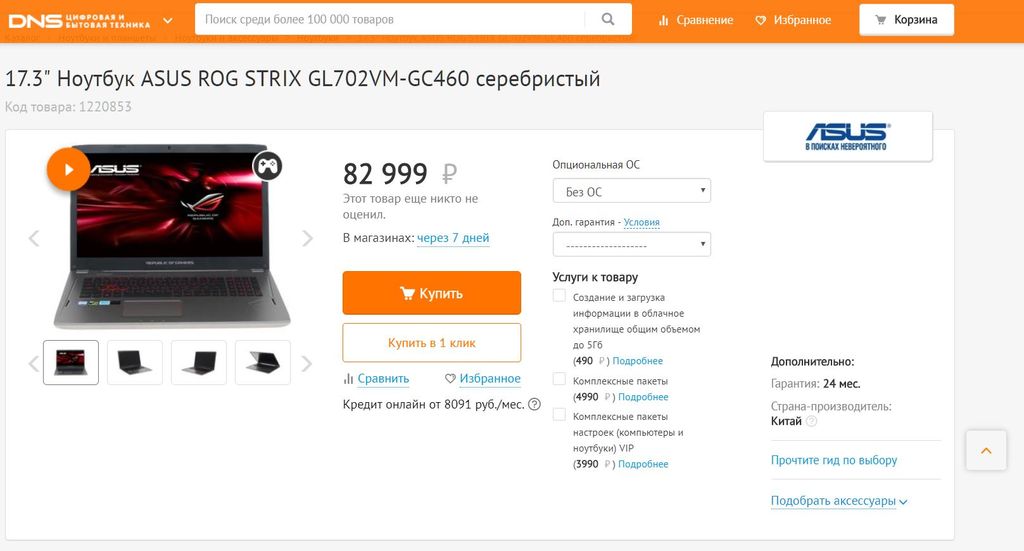The height and width of the screenshot is (551, 1024).
Task: Click the search magnifier icon
Action: coord(608,19)
